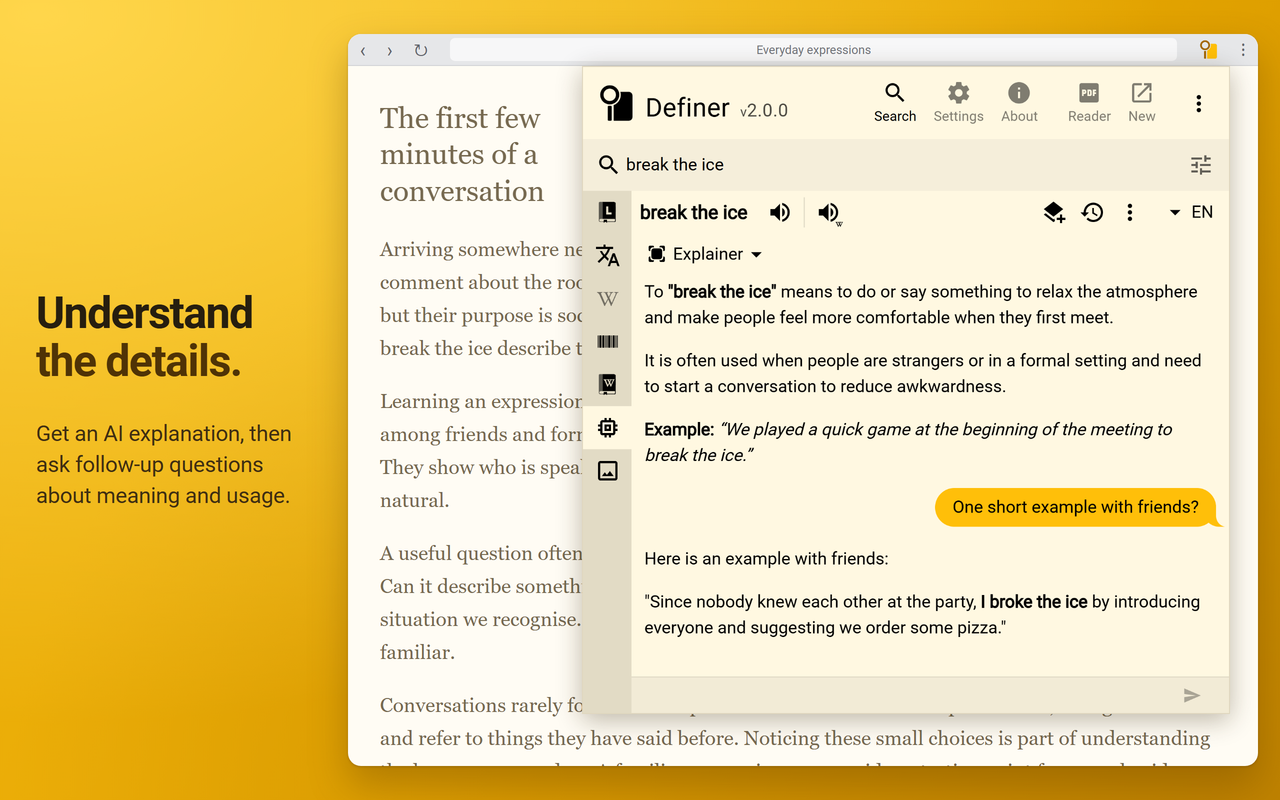Go forward in the browser
The width and height of the screenshot is (1280, 800).
coord(390,50)
